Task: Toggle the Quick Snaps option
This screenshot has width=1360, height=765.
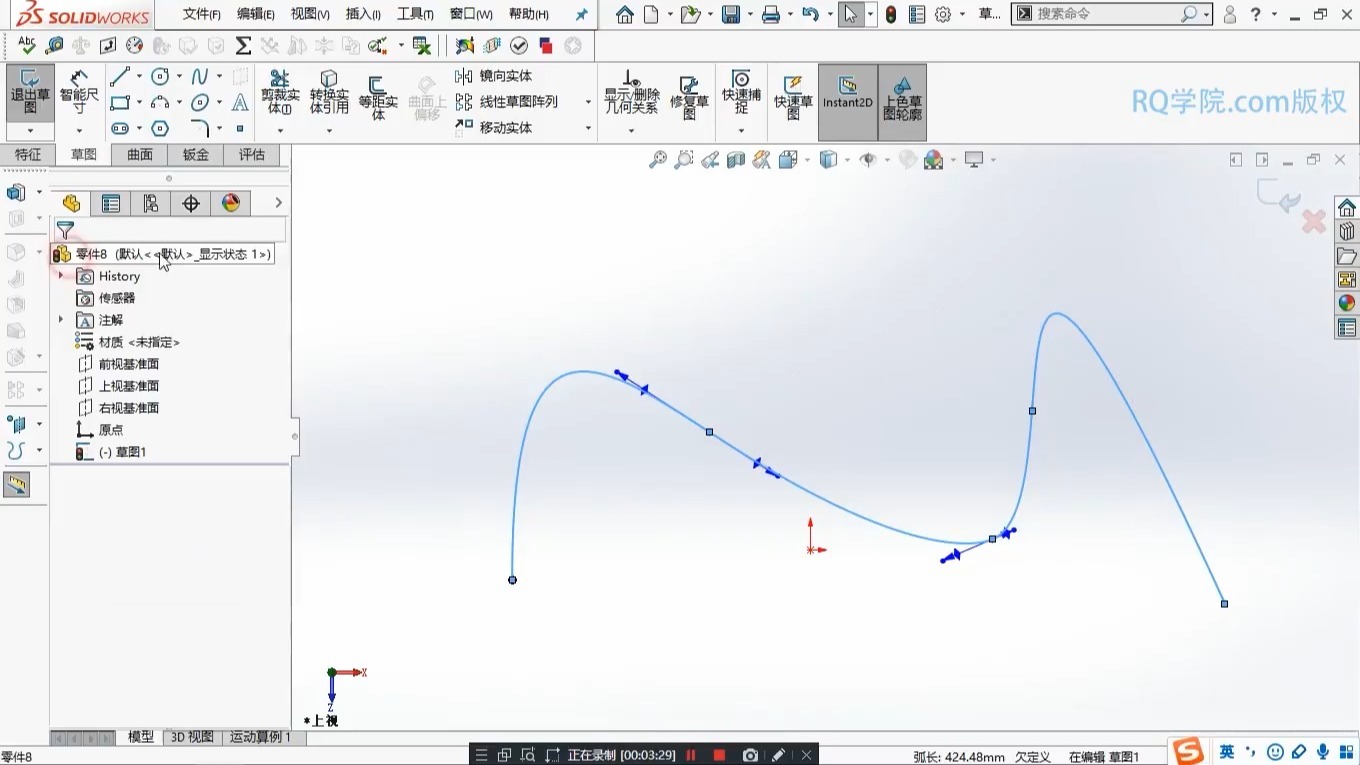Action: (x=740, y=93)
